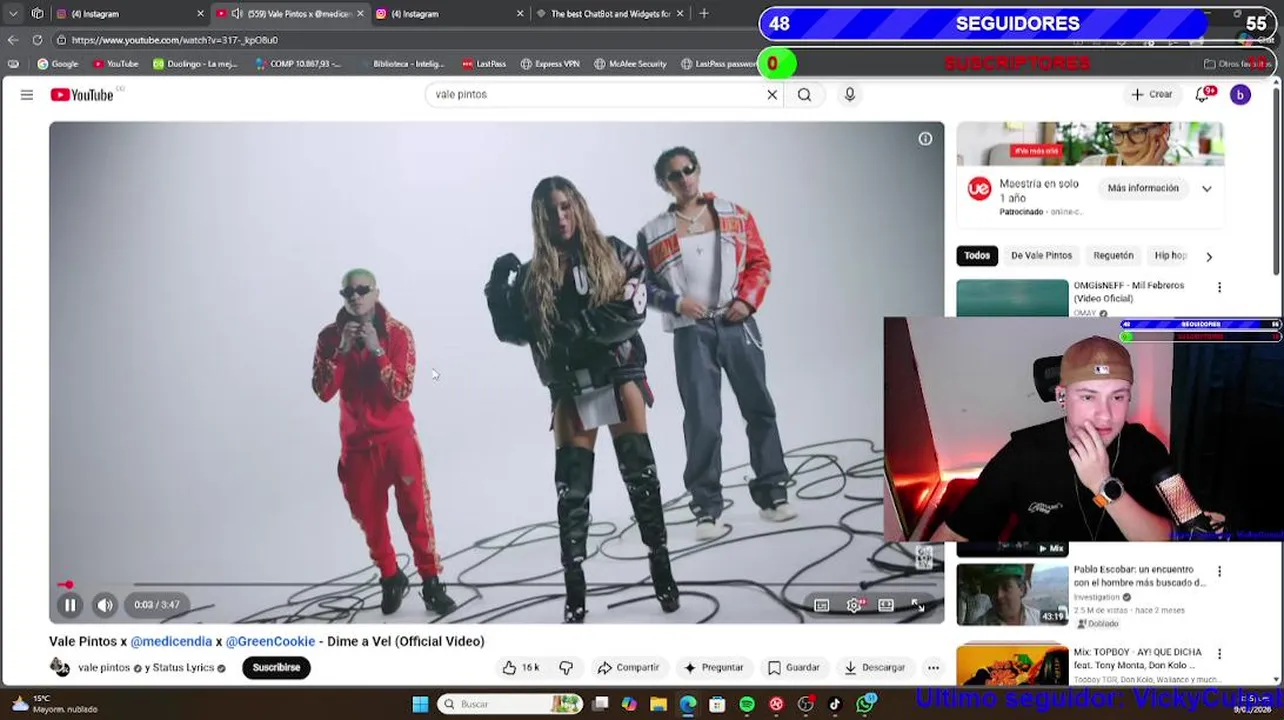Select the Hip hop filter chip
This screenshot has width=1284, height=720.
pos(1170,255)
